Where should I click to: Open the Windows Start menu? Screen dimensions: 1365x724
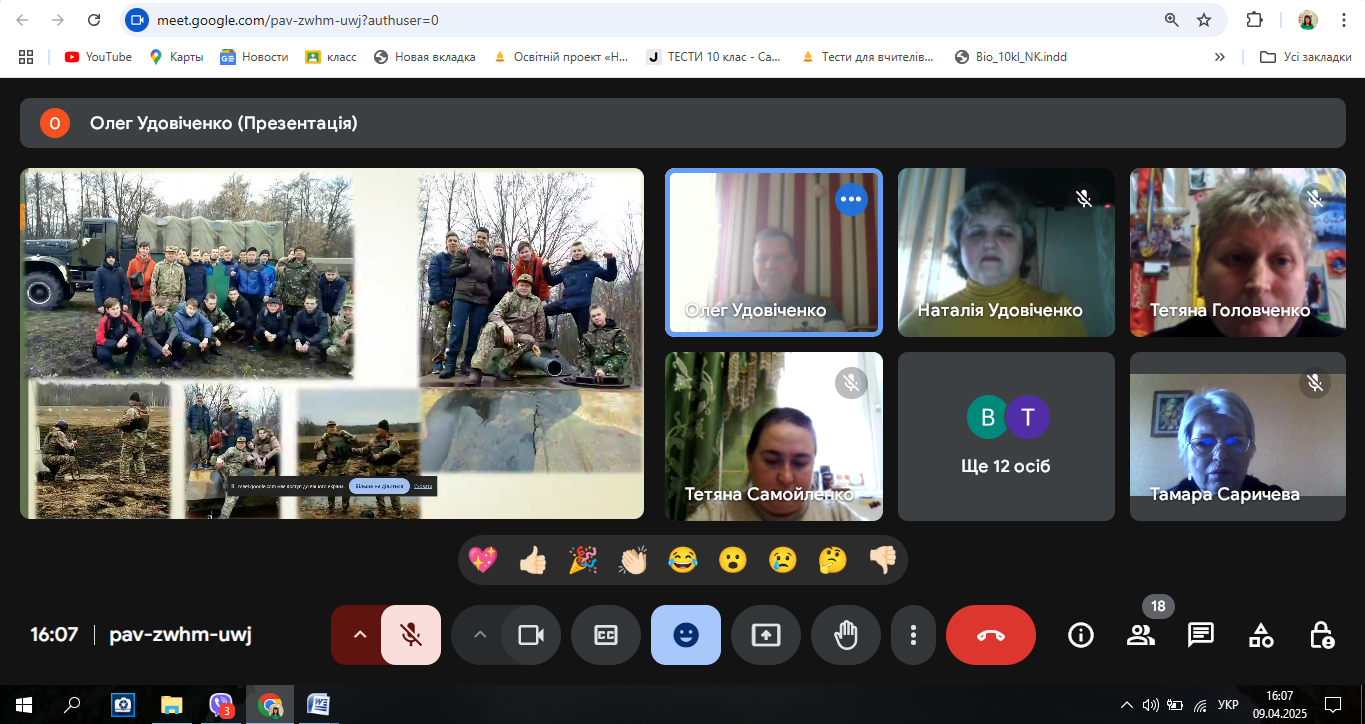click(x=23, y=705)
